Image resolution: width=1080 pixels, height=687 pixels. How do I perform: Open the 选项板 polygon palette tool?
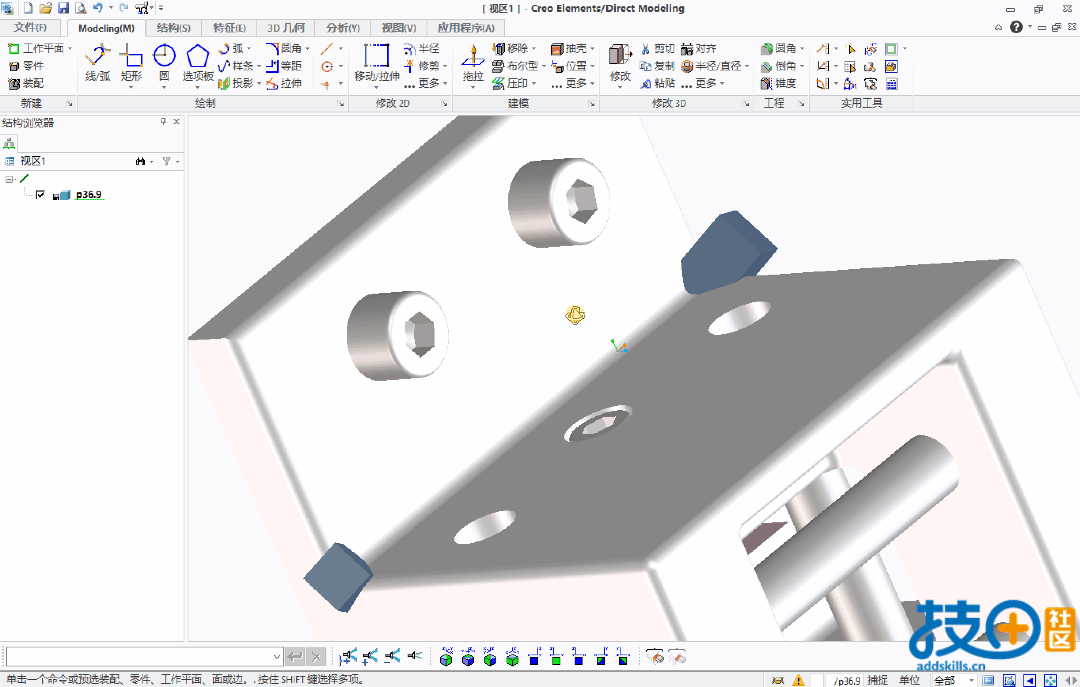pos(198,63)
